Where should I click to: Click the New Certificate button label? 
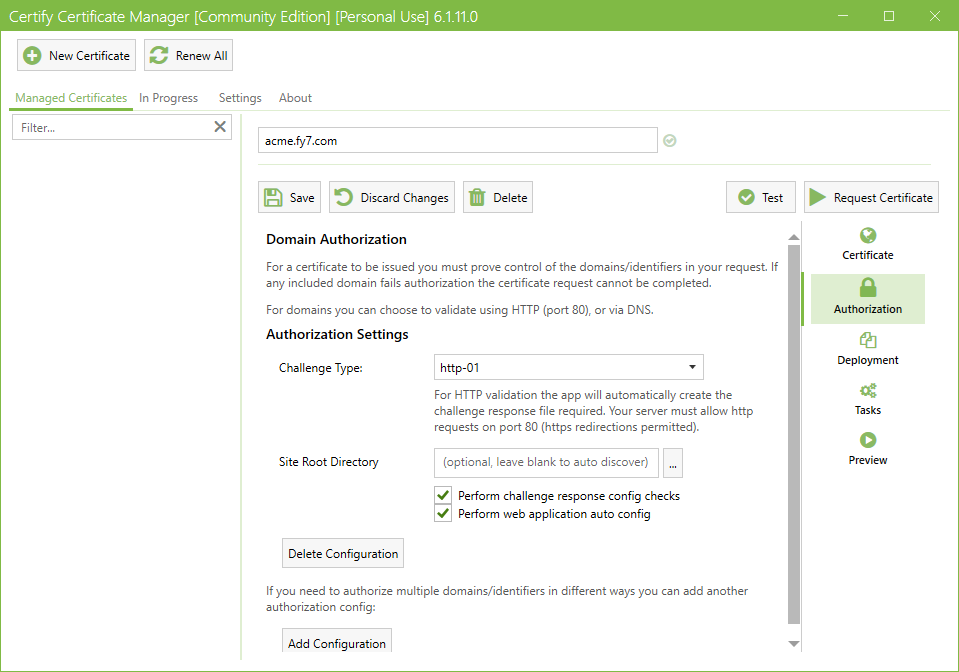click(89, 56)
